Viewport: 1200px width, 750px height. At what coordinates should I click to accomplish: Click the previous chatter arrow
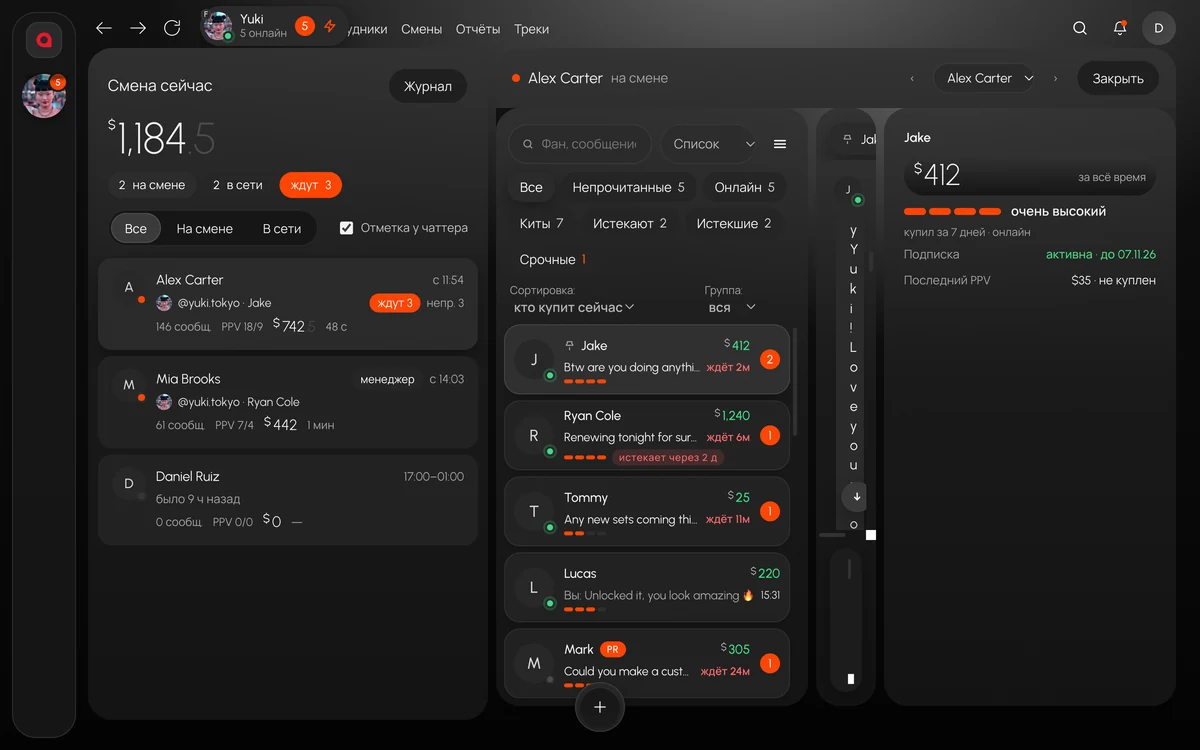point(912,78)
